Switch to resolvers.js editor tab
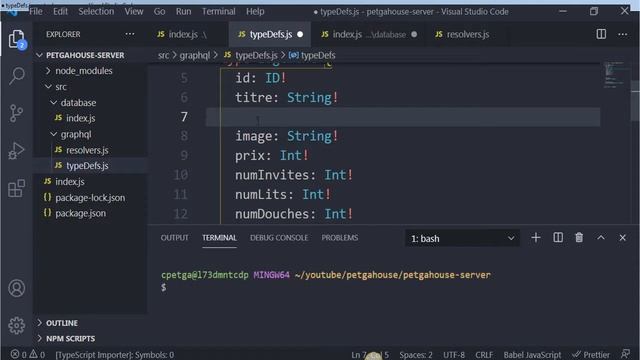This screenshot has height=360, width=640. click(467, 34)
